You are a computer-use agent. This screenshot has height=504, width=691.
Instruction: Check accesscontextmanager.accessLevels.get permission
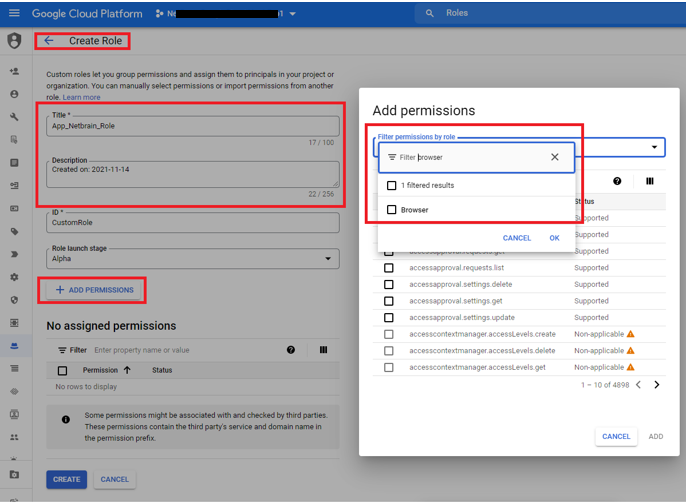[x=389, y=367]
